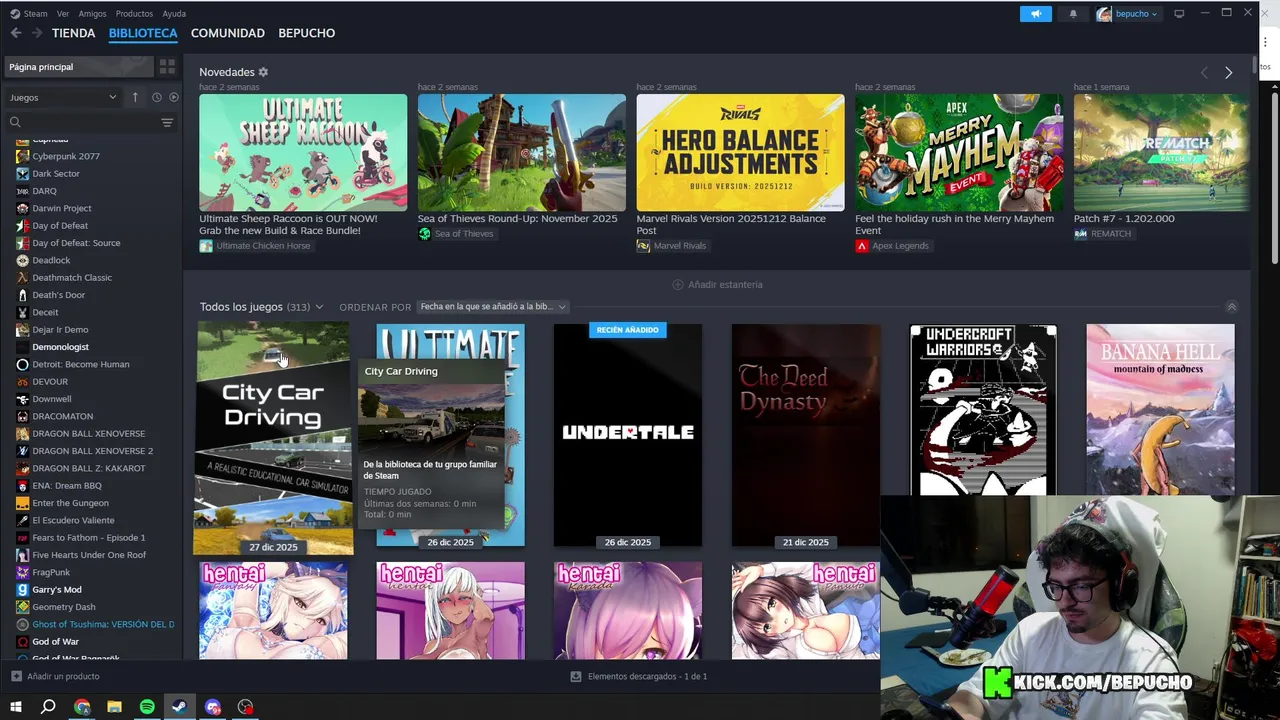Open Apex Legends news source link
The image size is (1280, 720).
pyautogui.click(x=892, y=246)
